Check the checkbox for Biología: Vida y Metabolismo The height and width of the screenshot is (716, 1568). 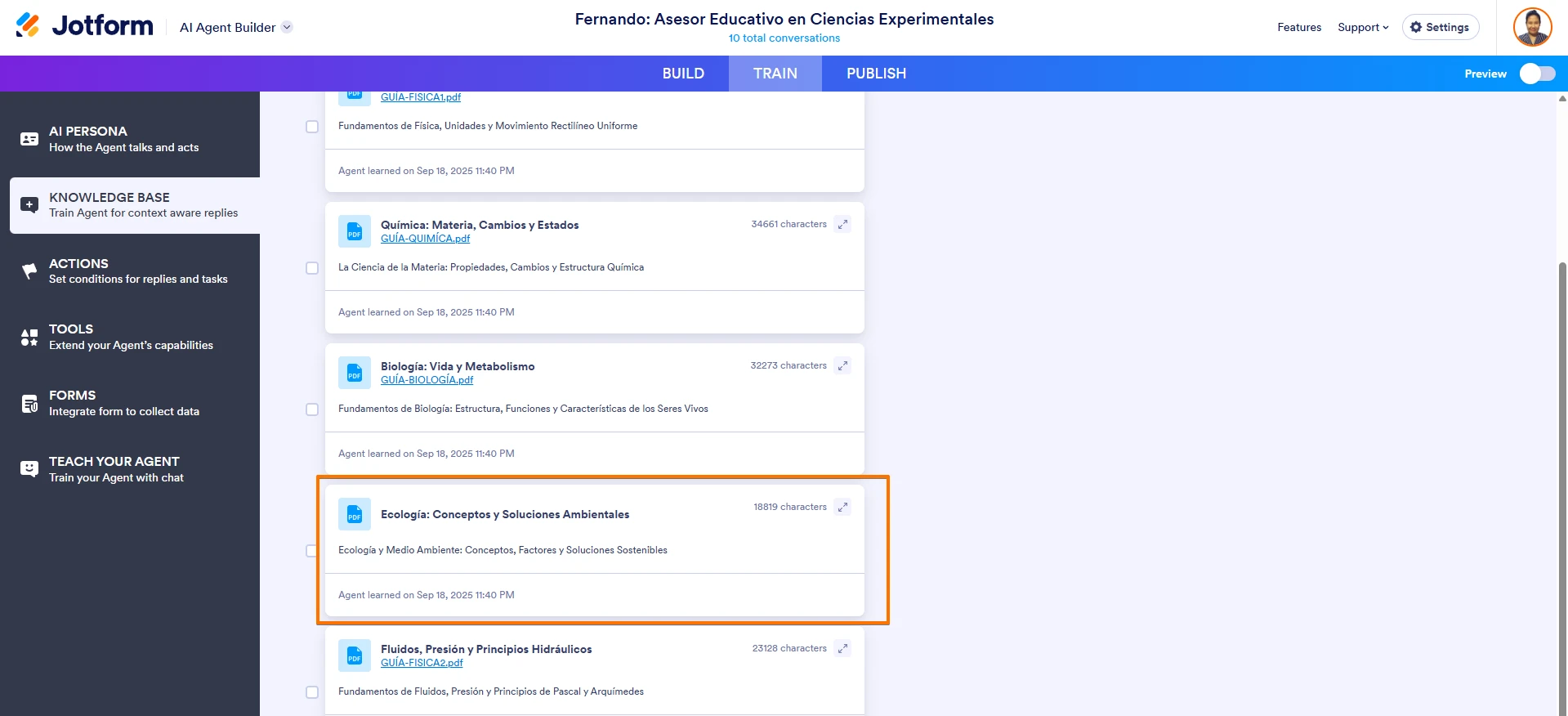tap(311, 409)
